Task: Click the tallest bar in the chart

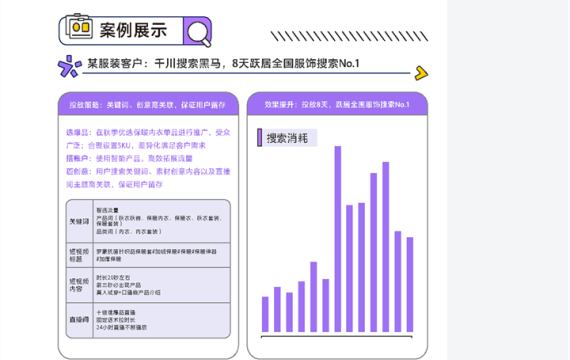Action: (x=338, y=239)
